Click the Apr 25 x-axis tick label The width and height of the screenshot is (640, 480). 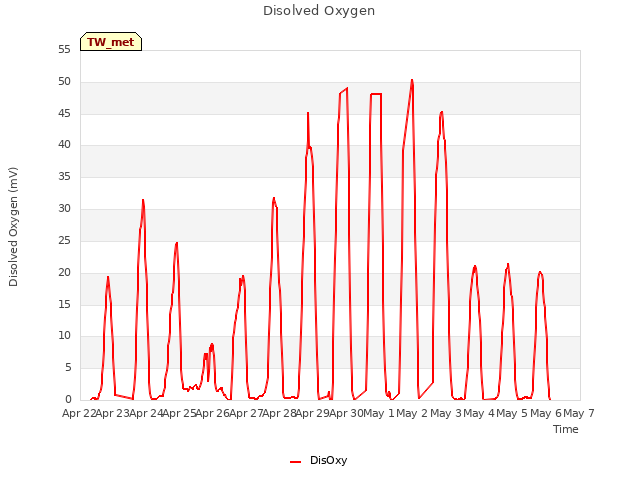pos(179,413)
